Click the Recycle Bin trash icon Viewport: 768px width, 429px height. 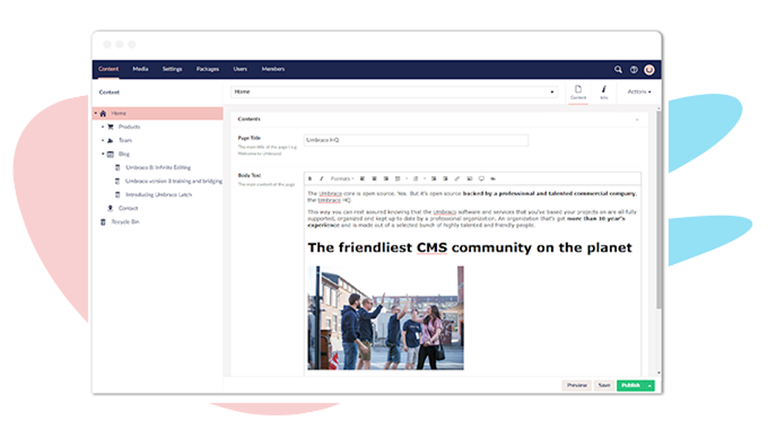coord(103,222)
